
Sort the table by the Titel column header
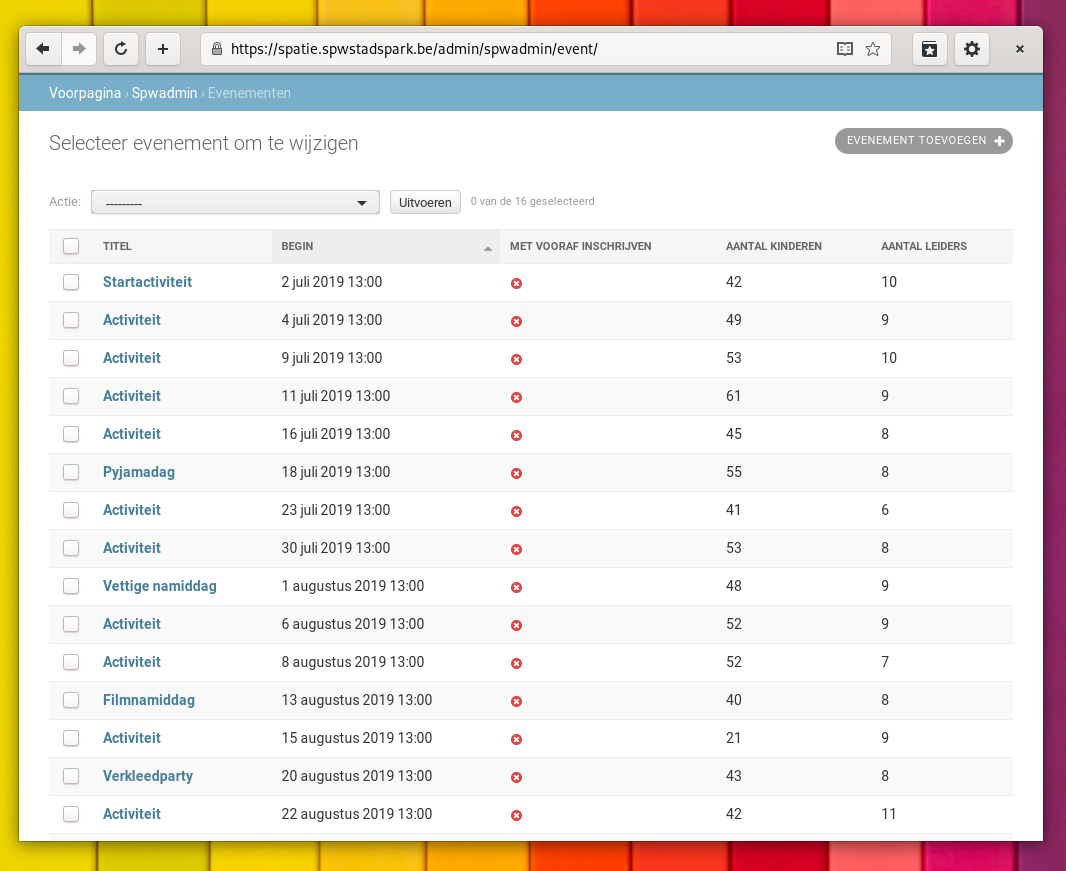click(117, 246)
